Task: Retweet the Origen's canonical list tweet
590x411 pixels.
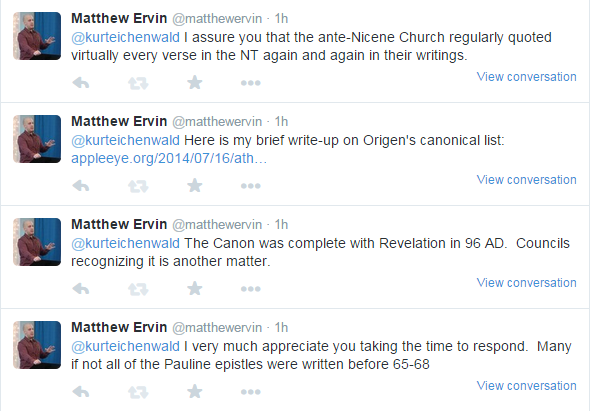Action: tap(138, 186)
